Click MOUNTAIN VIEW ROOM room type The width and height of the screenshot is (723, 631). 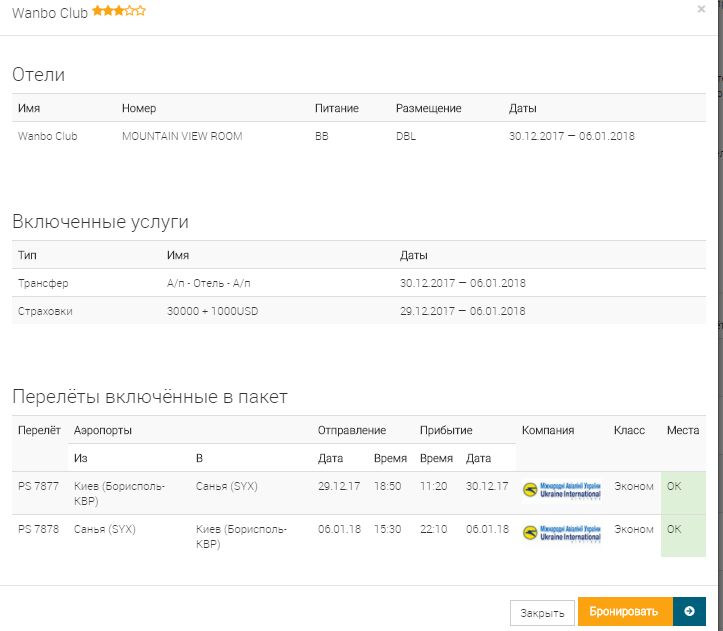[x=181, y=136]
